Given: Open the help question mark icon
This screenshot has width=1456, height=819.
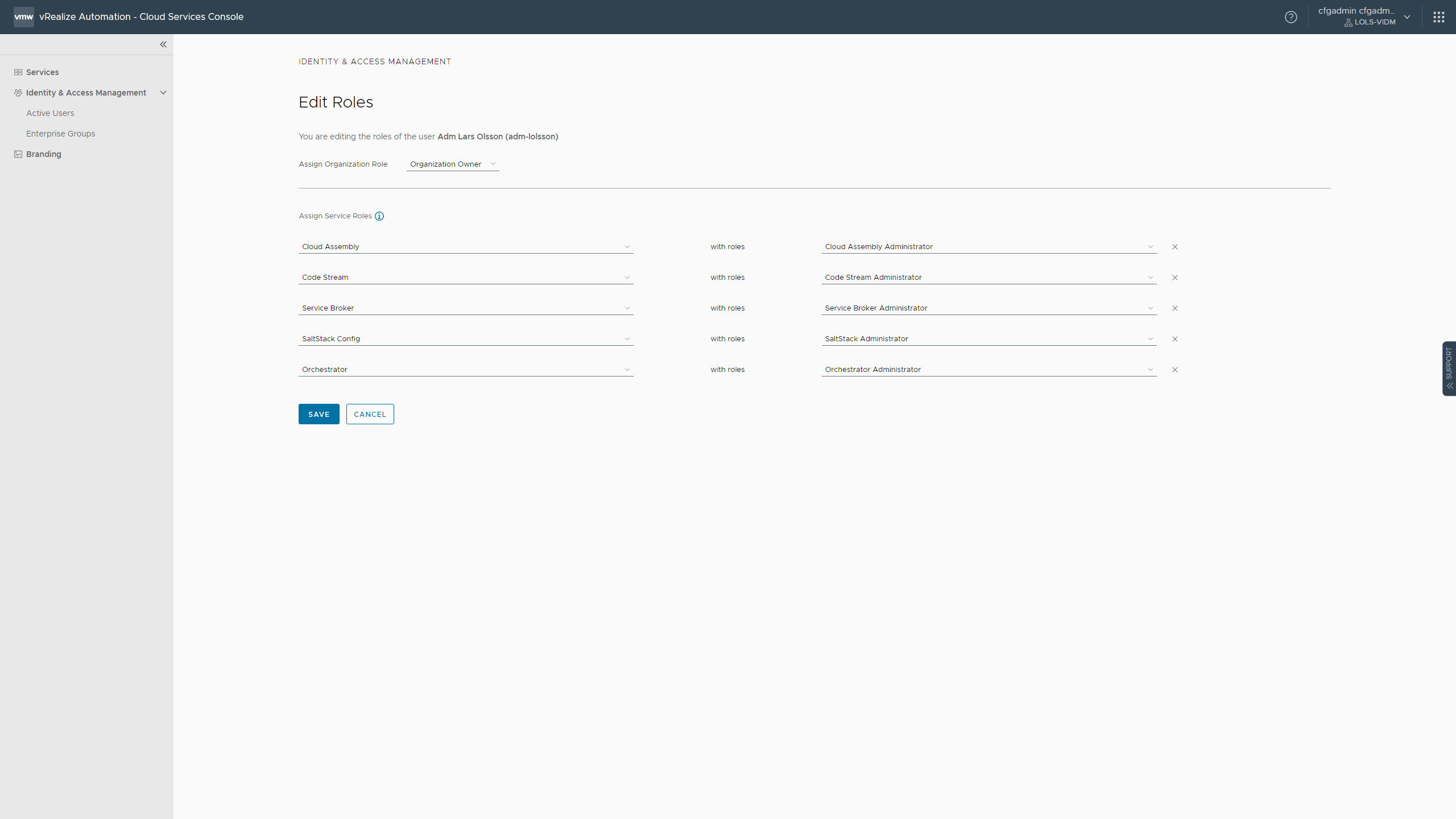Looking at the screenshot, I should click(1291, 17).
